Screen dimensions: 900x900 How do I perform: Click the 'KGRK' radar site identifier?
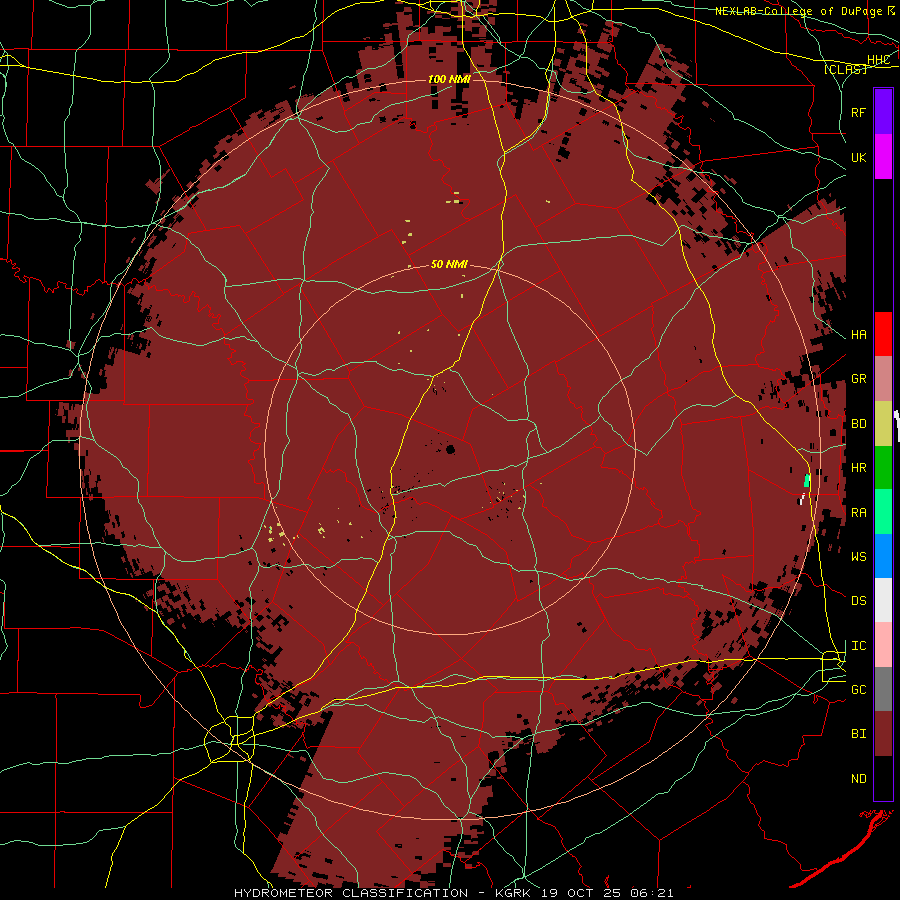point(513,893)
